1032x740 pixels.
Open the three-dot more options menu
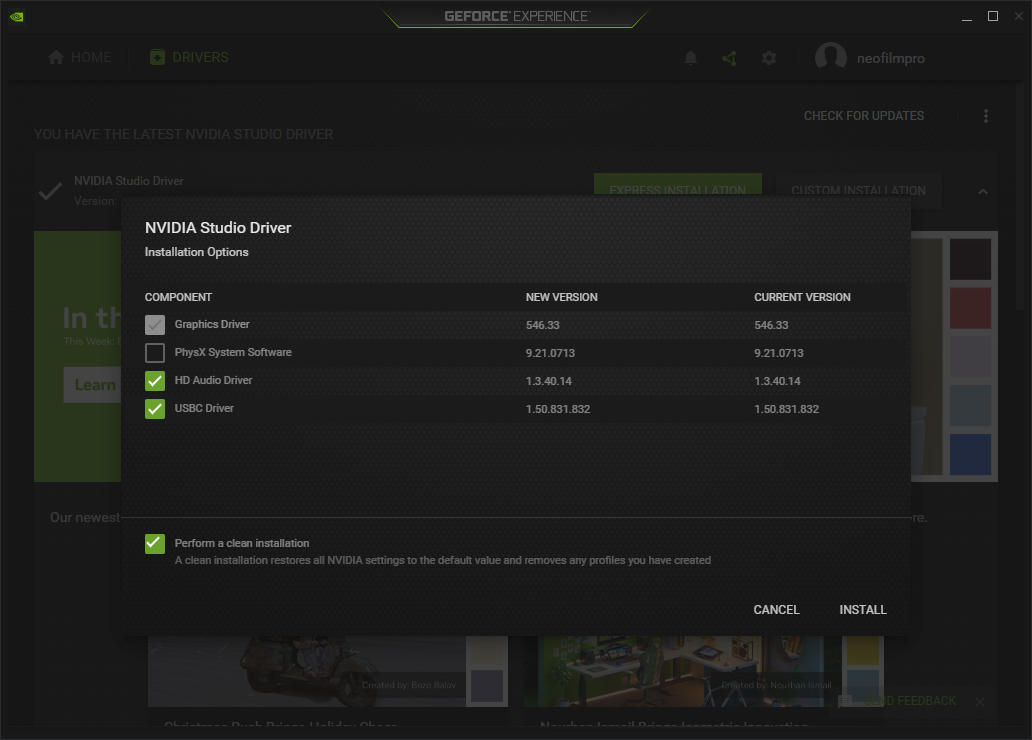(x=985, y=116)
